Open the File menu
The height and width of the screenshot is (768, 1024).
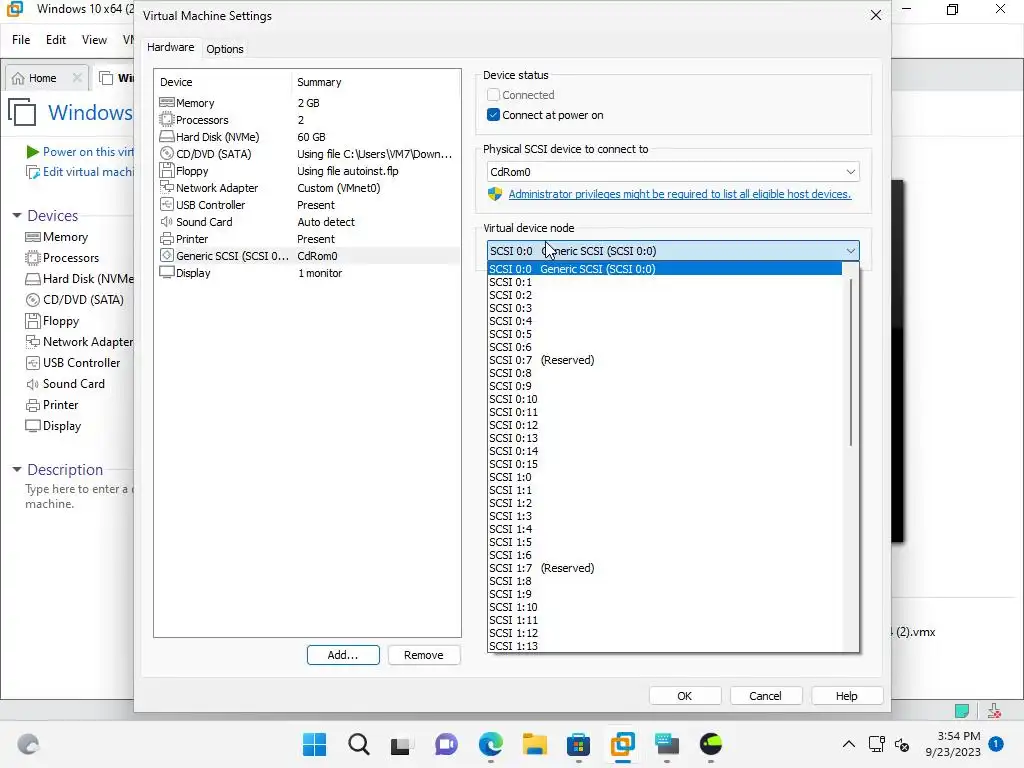[x=21, y=40]
